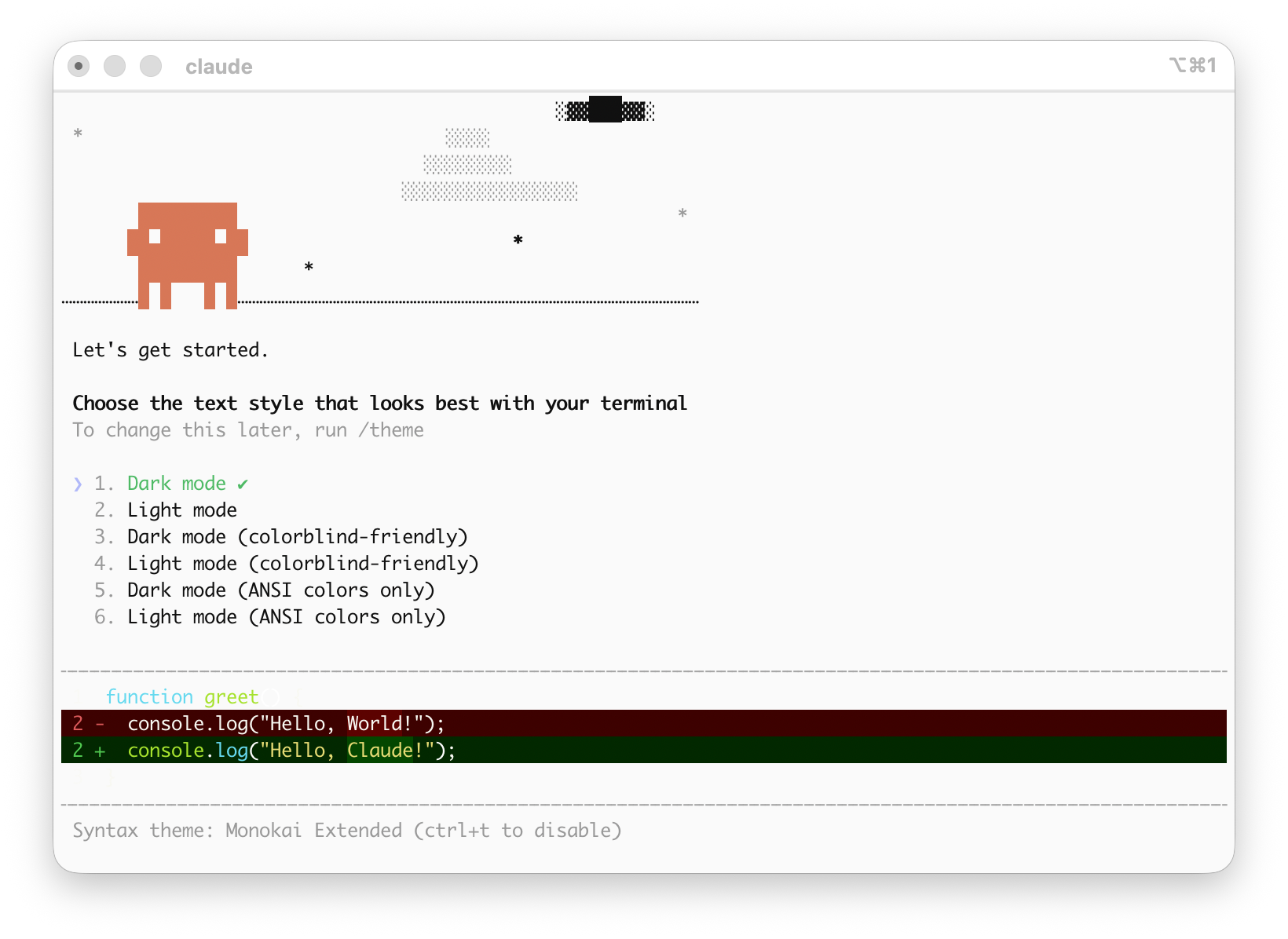Choose Dark mode (colorblind-friendly) option
This screenshot has height=939, width=1288.
(x=298, y=537)
